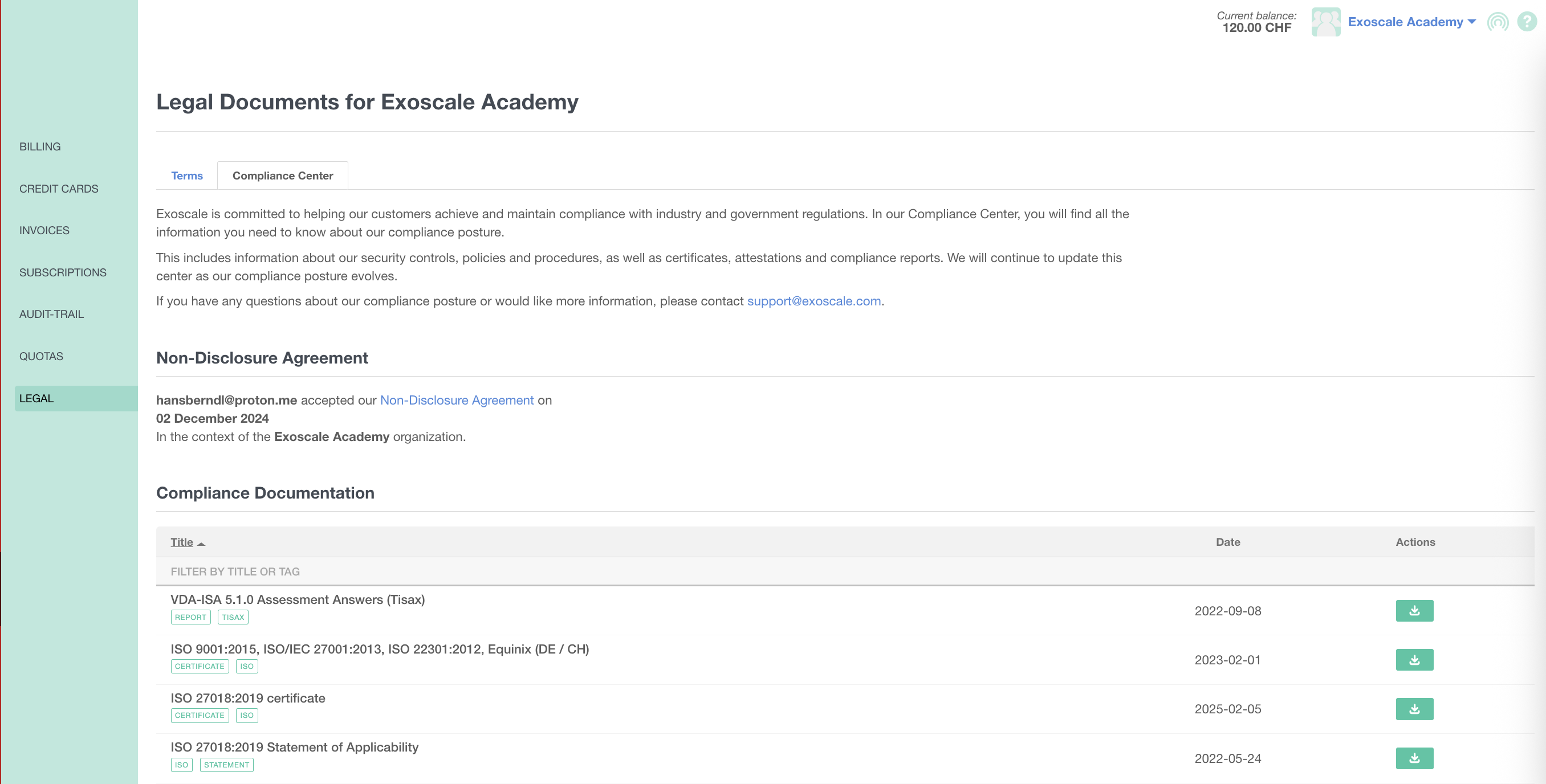The width and height of the screenshot is (1546, 784).
Task: Click the STATEMENT tag badge
Action: 226,765
